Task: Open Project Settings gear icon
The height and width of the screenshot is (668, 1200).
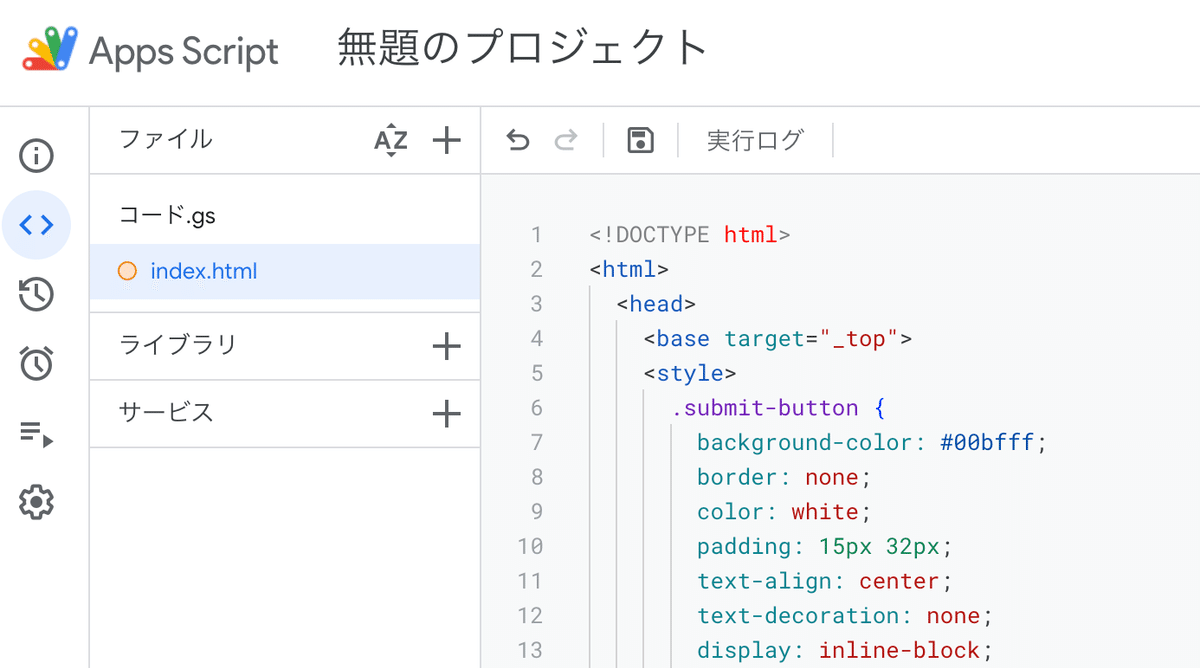Action: click(x=37, y=502)
